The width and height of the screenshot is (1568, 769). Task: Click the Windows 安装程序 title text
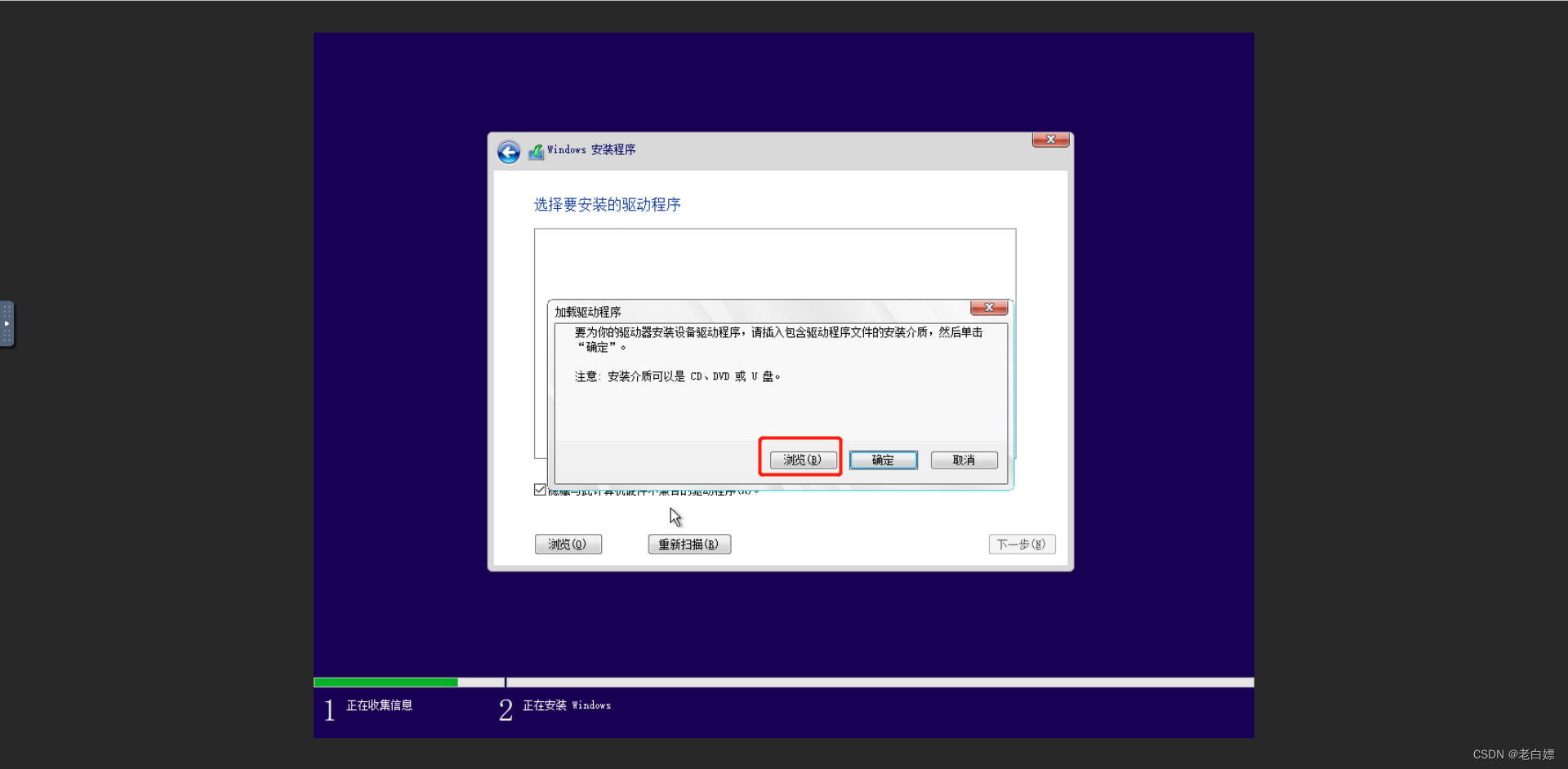(x=591, y=150)
